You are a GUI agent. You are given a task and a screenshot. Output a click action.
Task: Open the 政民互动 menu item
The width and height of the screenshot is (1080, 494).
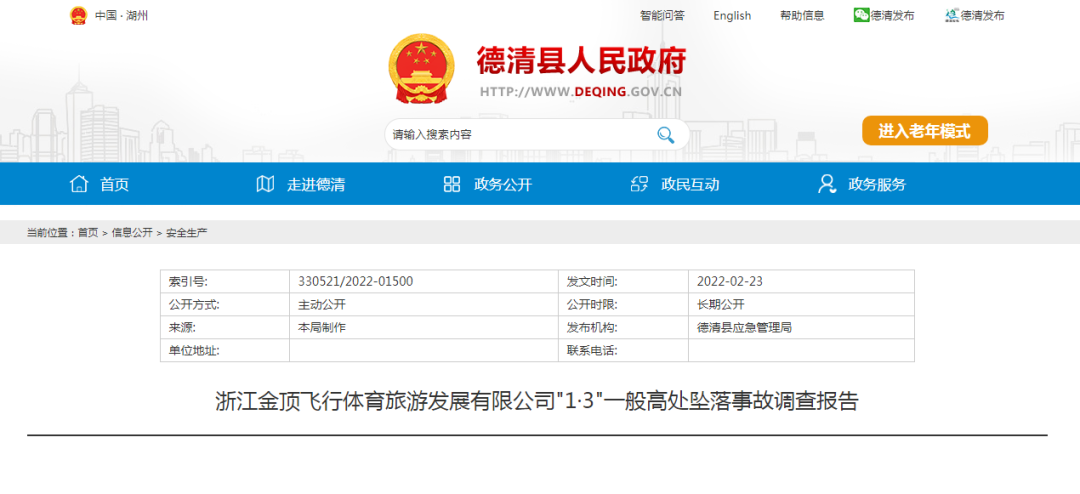(x=690, y=185)
